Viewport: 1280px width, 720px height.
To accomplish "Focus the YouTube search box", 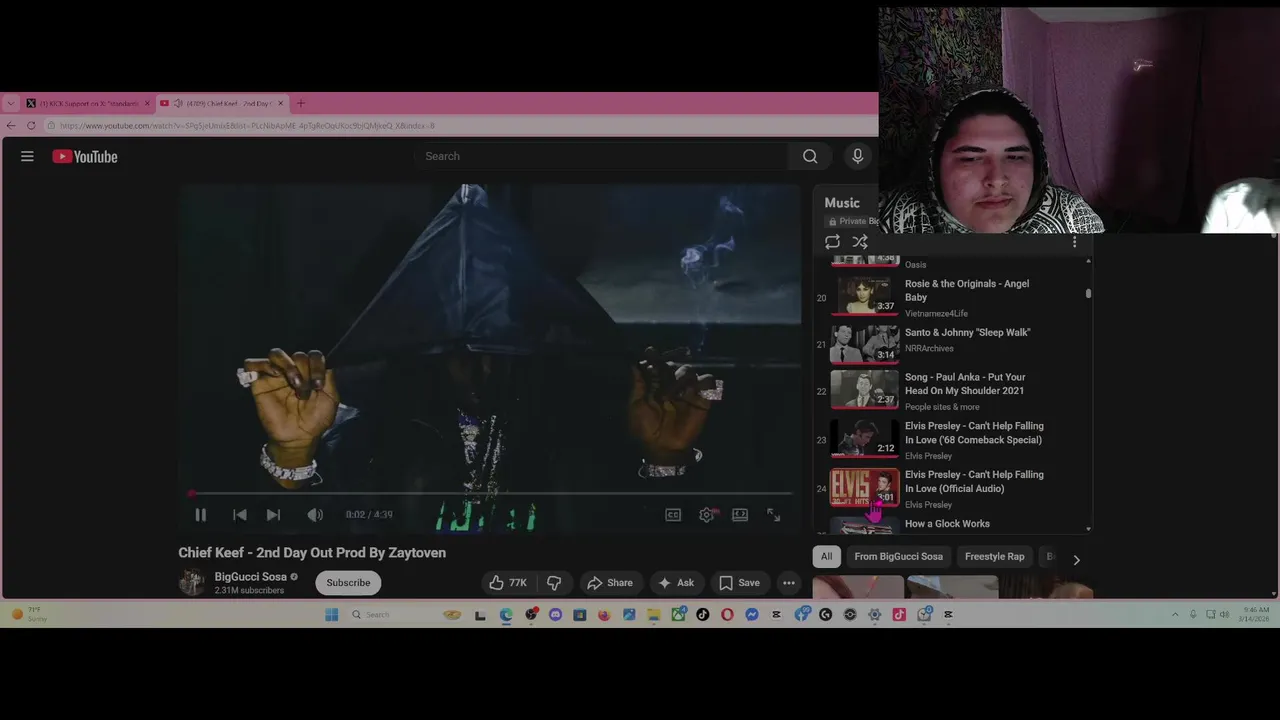I will [x=600, y=156].
